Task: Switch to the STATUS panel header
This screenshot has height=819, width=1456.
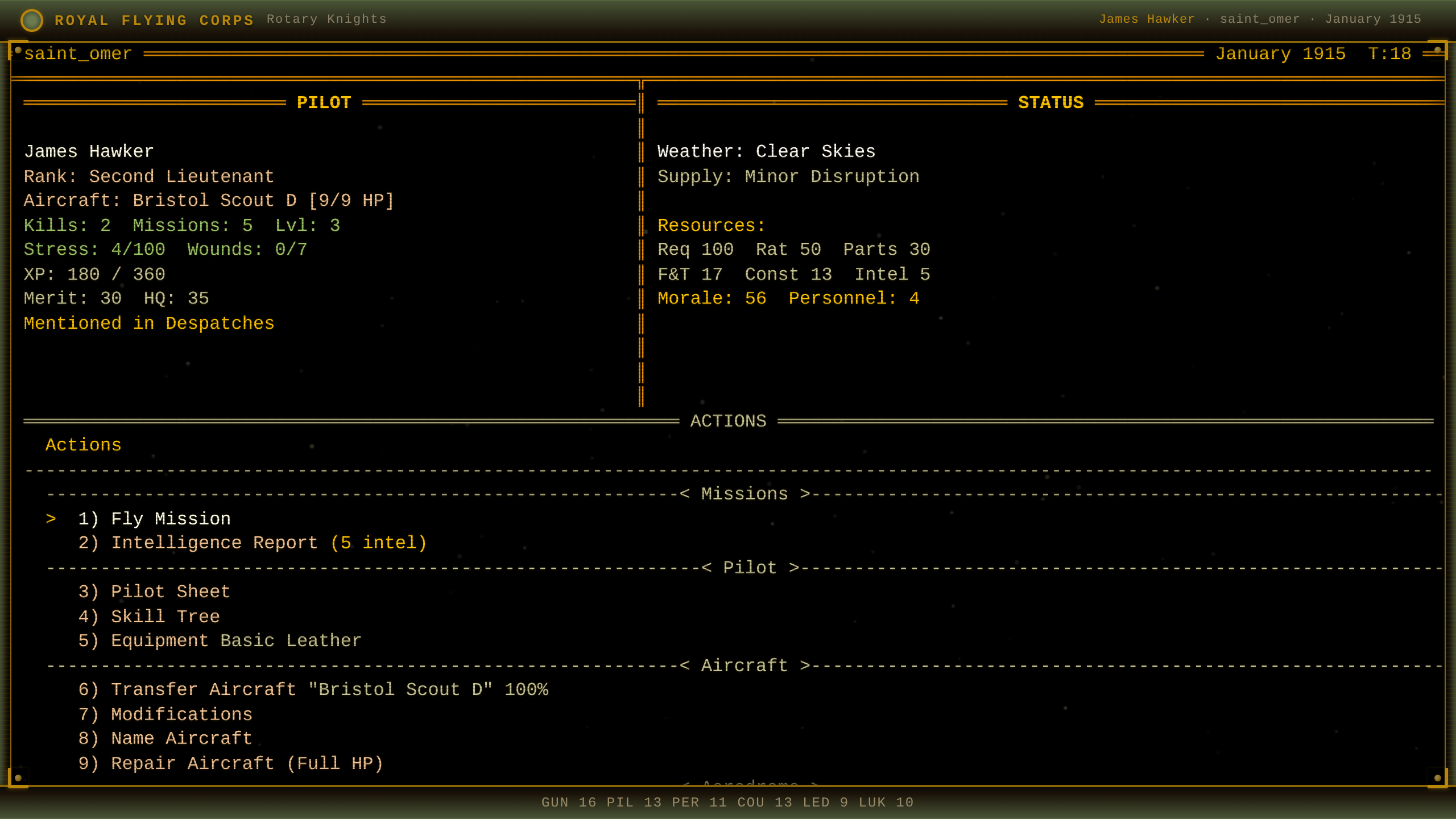Action: click(1050, 102)
